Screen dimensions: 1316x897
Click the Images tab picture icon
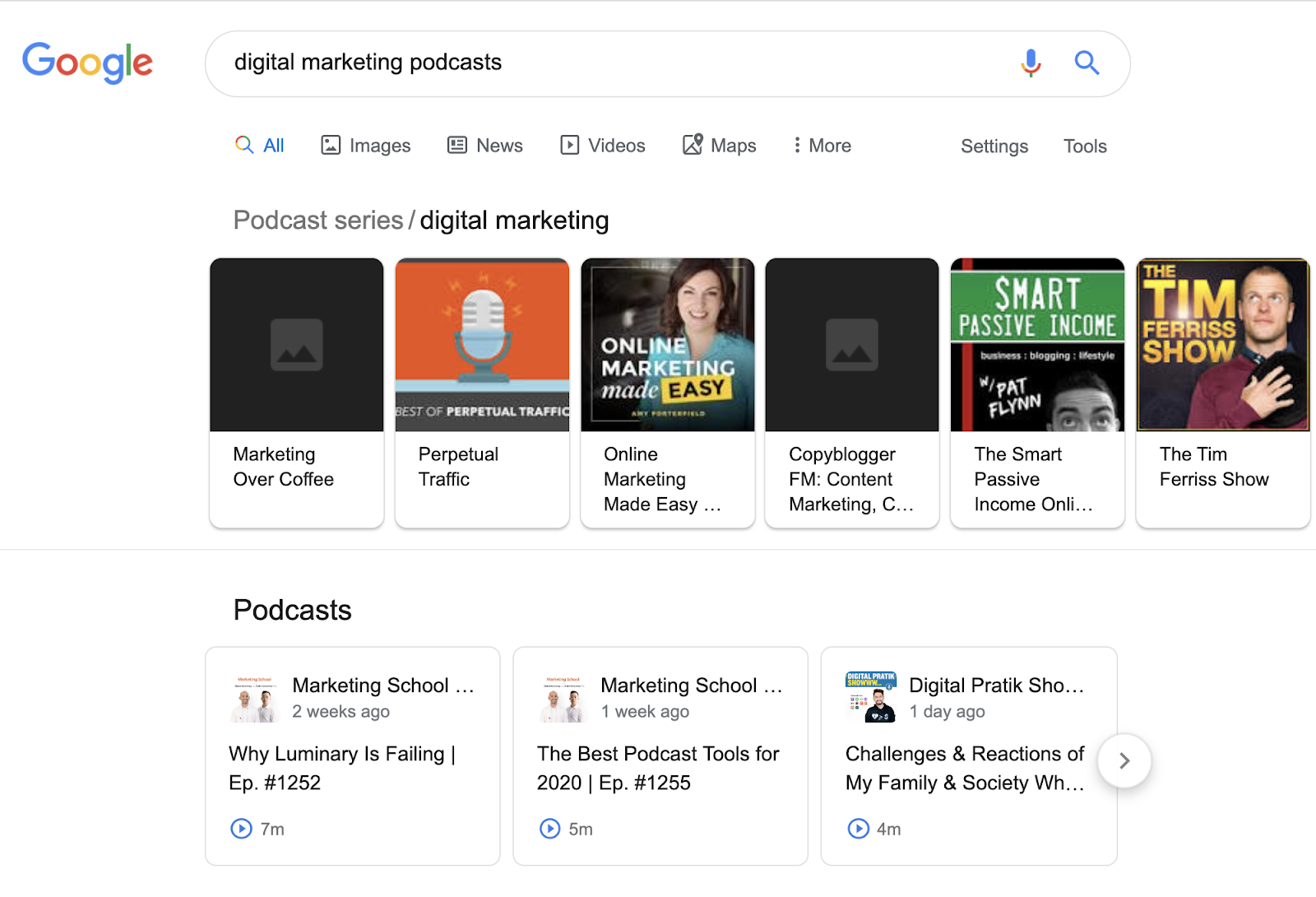point(331,145)
